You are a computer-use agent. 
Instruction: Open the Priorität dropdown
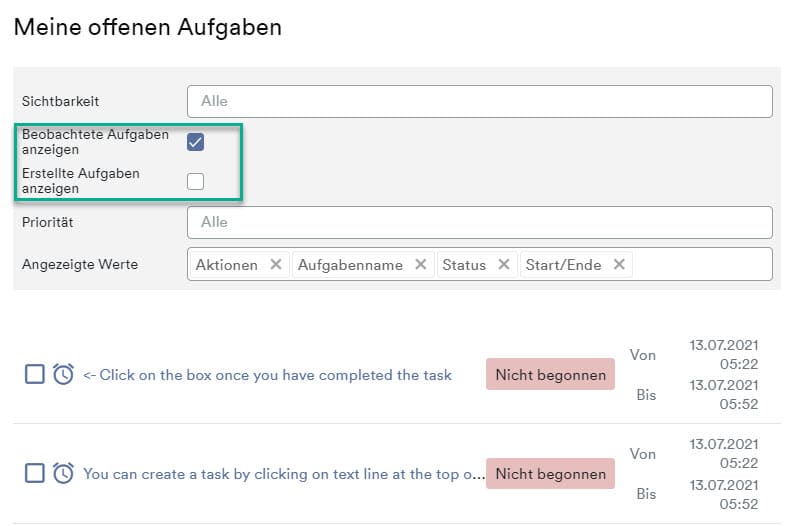coord(480,223)
